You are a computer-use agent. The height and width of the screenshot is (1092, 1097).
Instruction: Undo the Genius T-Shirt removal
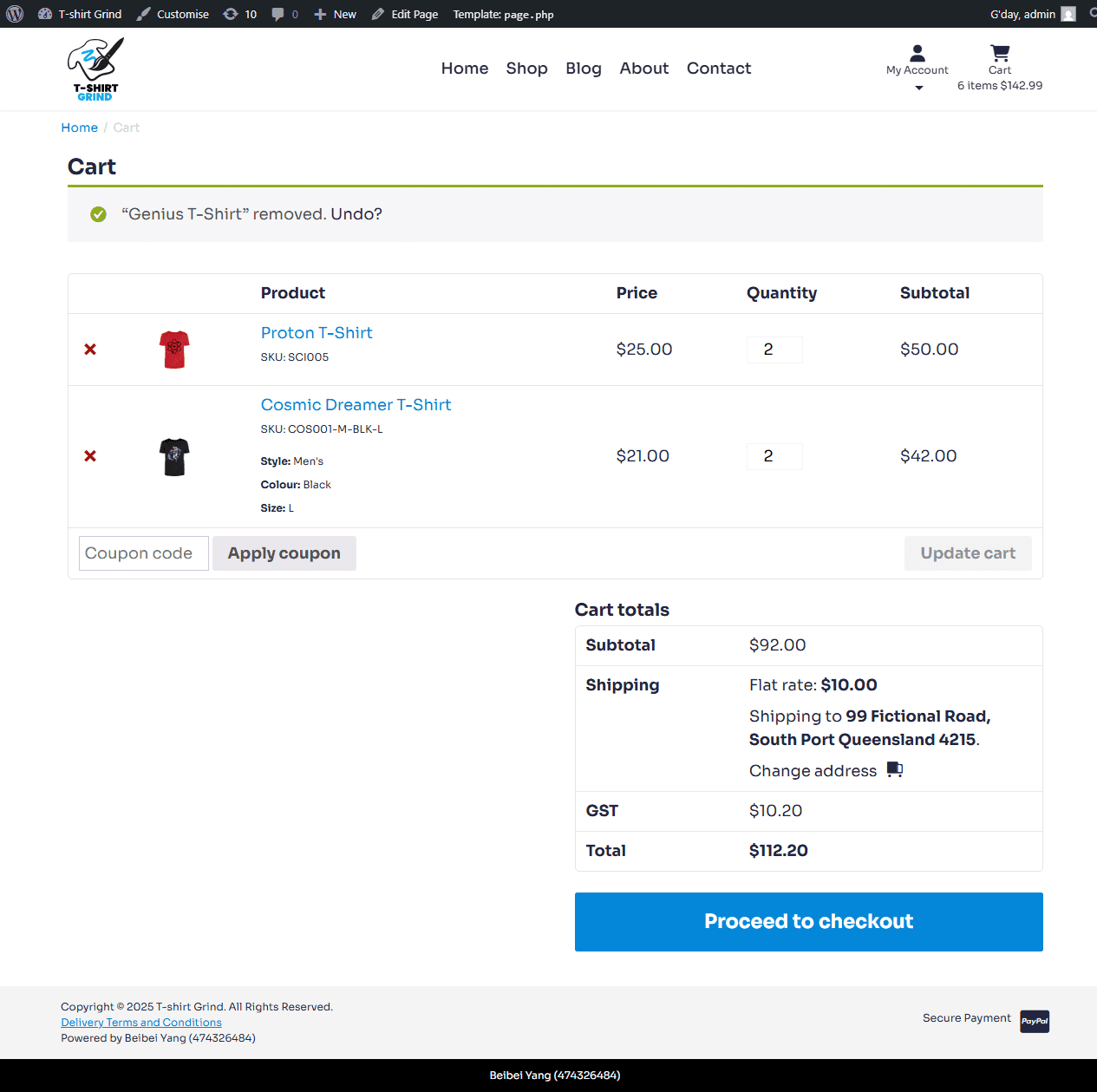[356, 214]
